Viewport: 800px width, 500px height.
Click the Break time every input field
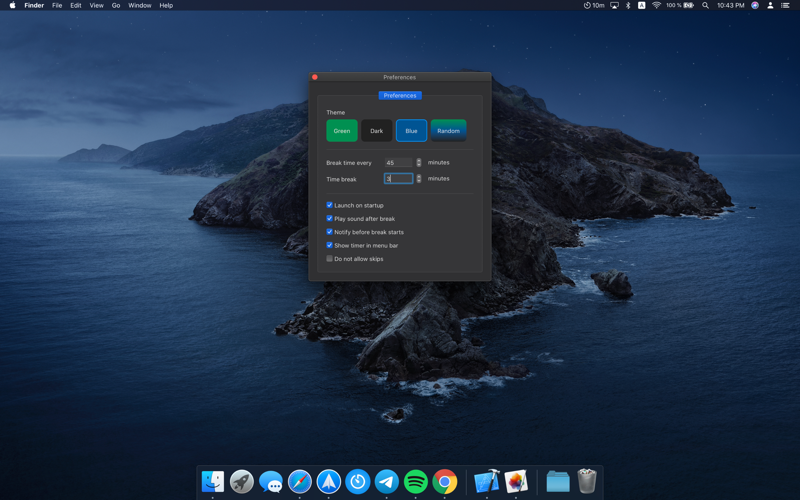pos(398,162)
